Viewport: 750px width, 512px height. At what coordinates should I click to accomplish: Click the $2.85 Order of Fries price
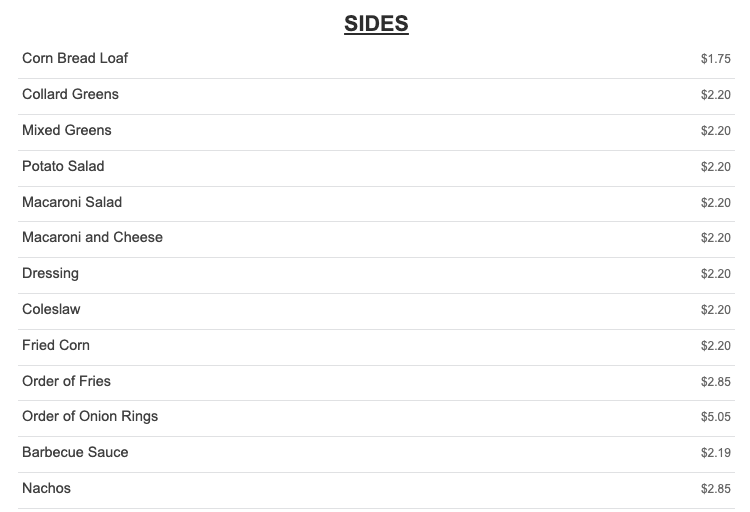[x=716, y=382]
